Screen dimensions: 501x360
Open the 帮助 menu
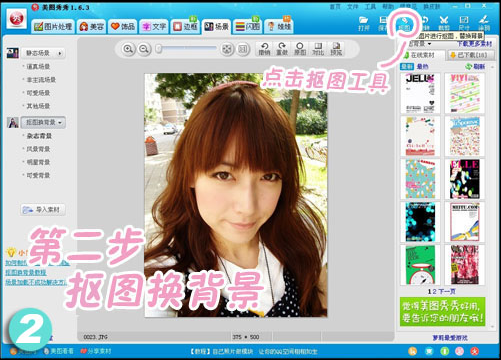click(x=388, y=7)
